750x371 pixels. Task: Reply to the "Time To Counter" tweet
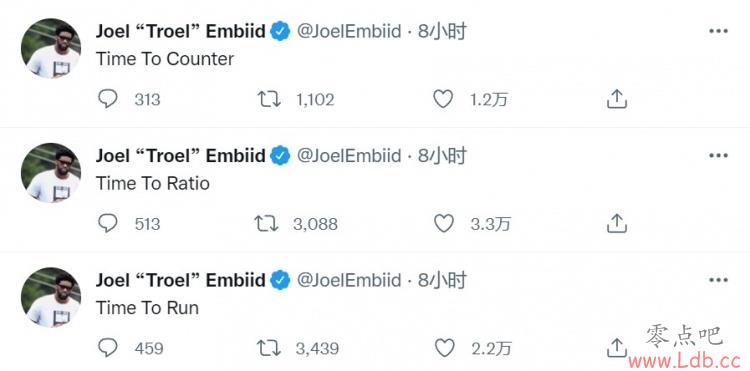108,99
